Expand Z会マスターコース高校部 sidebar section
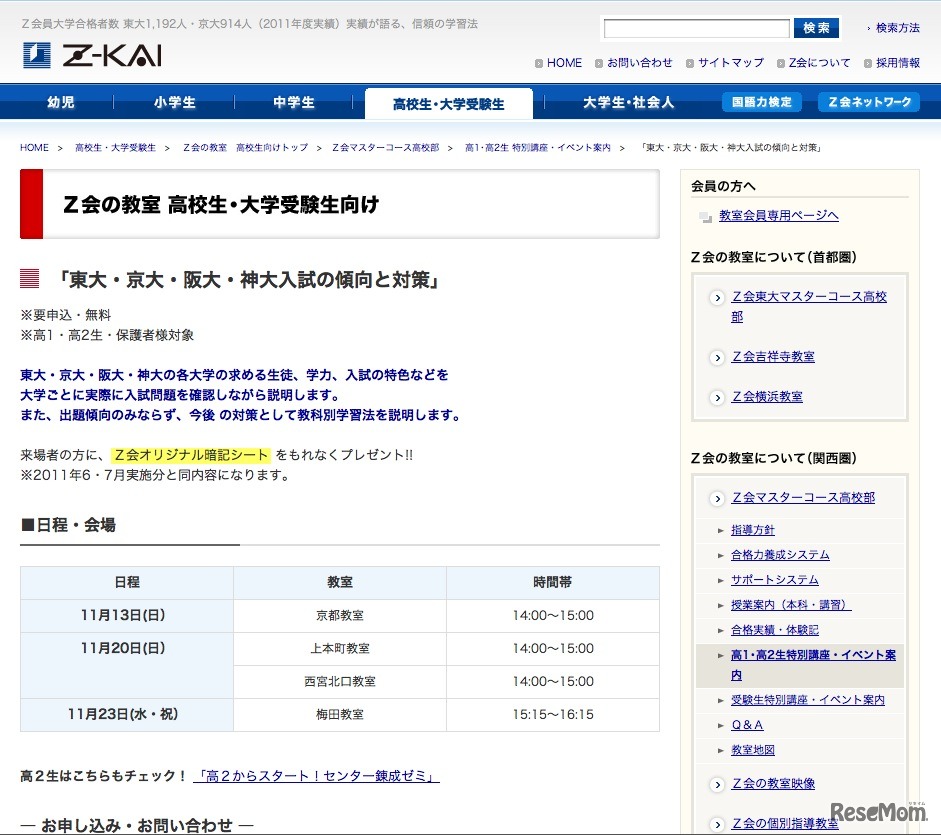Screen dimensions: 941x835 coord(802,497)
